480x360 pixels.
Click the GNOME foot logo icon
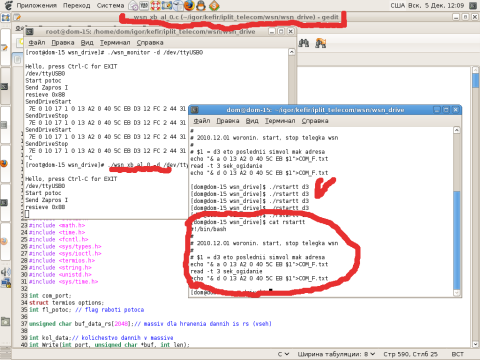(x=8, y=5)
